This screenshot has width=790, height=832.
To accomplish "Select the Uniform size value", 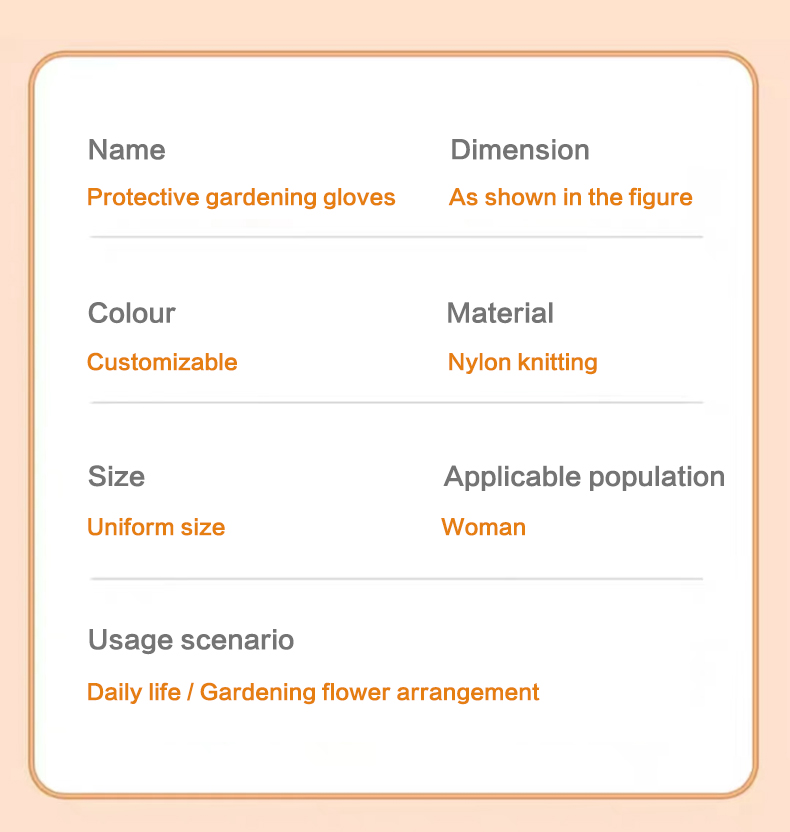I will 157,527.
